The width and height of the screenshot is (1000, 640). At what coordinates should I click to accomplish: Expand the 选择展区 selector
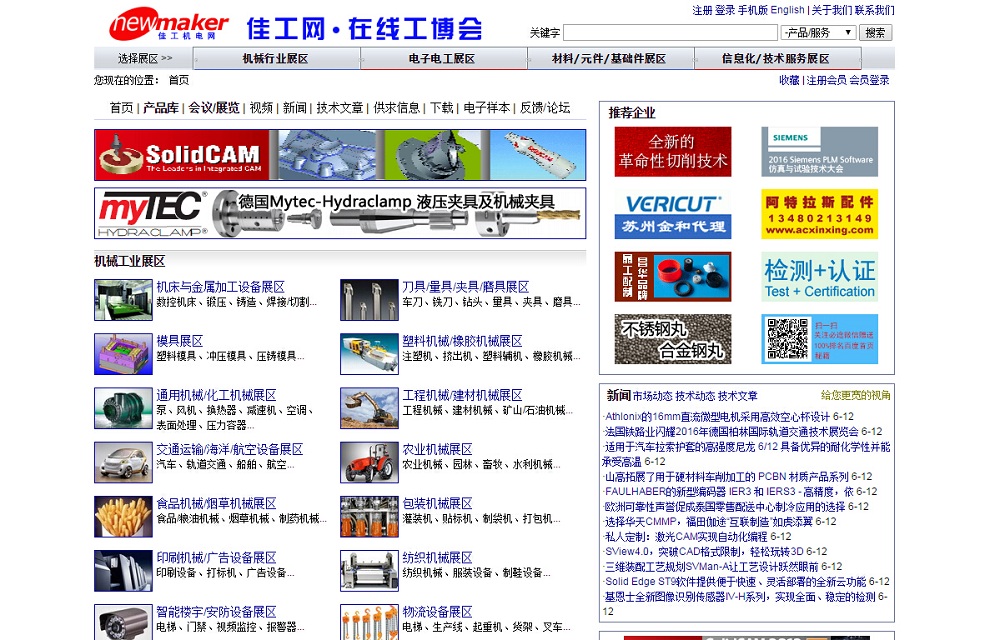[x=145, y=59]
